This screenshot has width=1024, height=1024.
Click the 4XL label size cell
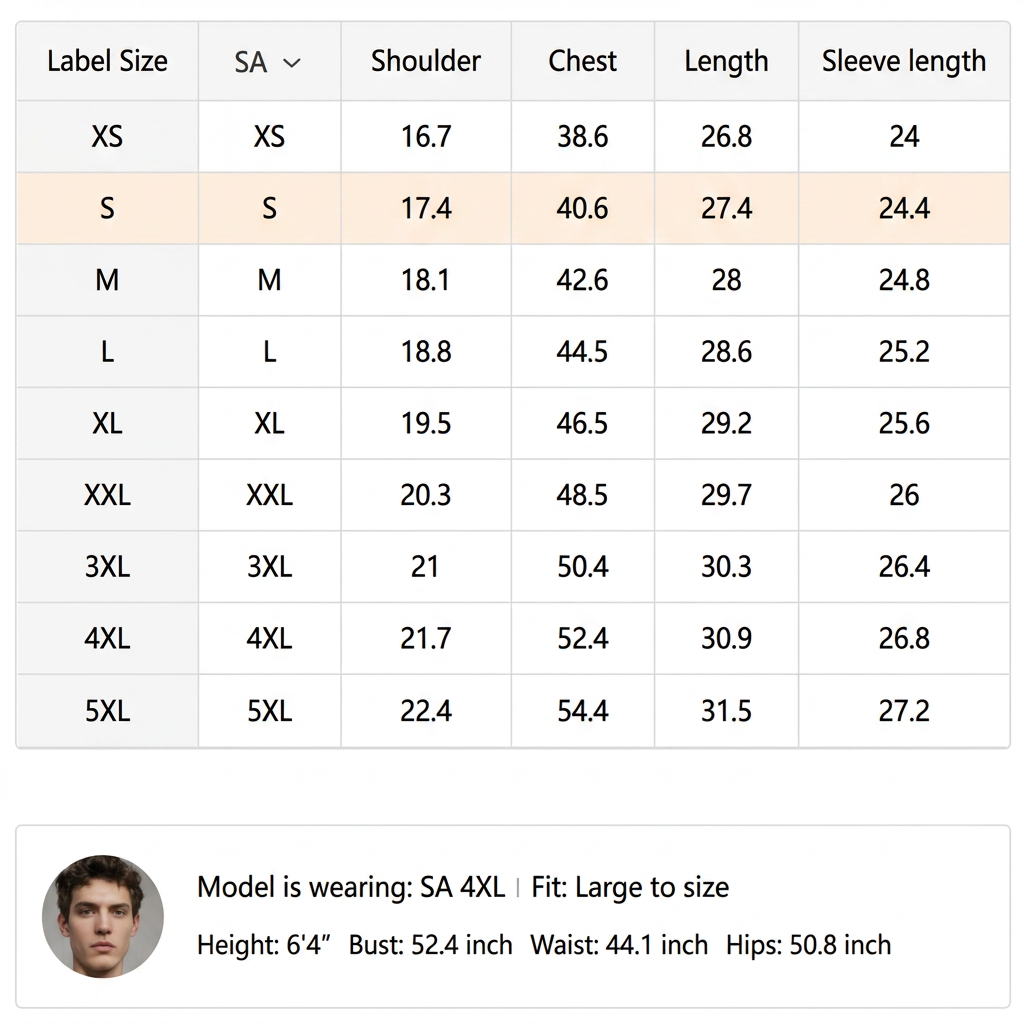pos(107,638)
